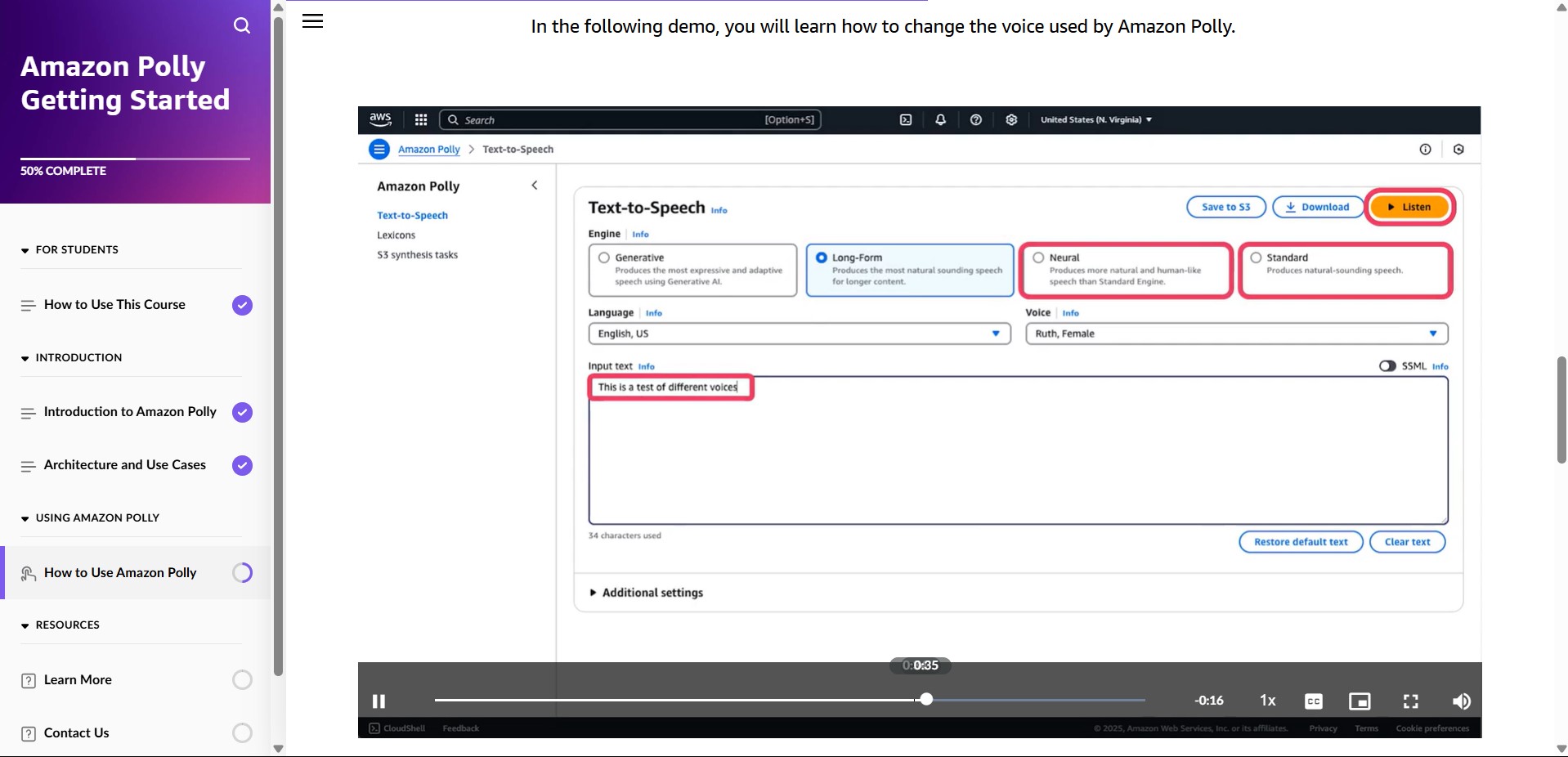Click the video progress slider handle
The height and width of the screenshot is (757, 1568).
coord(925,700)
